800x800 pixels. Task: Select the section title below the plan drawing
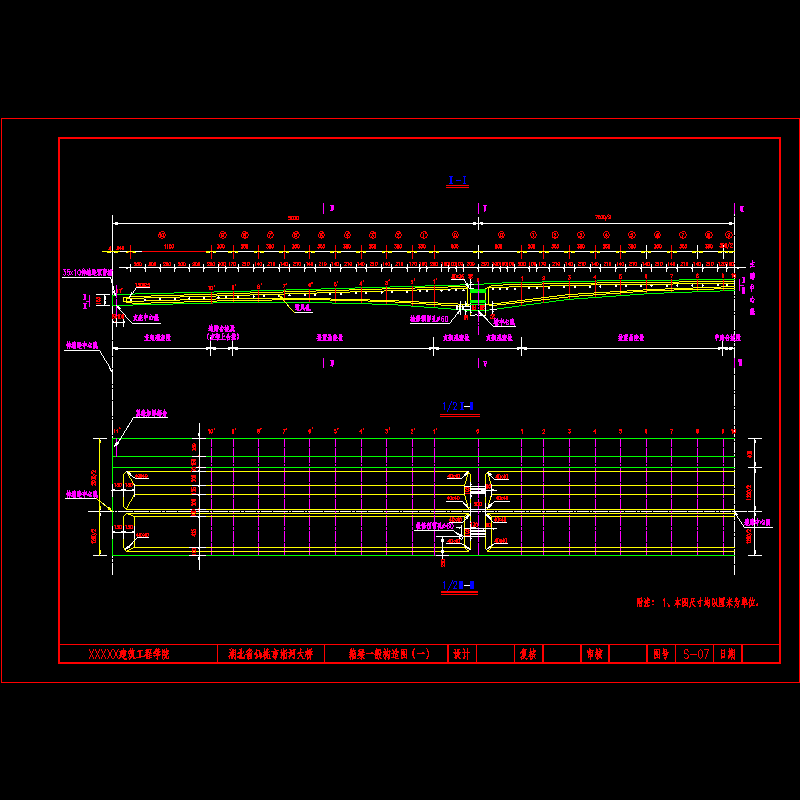457,586
